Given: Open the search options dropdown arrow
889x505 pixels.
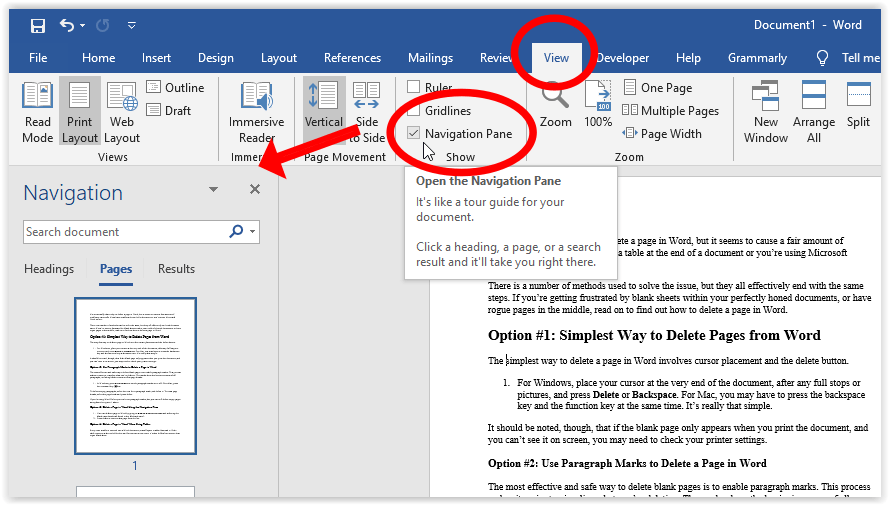Looking at the screenshot, I should 254,232.
